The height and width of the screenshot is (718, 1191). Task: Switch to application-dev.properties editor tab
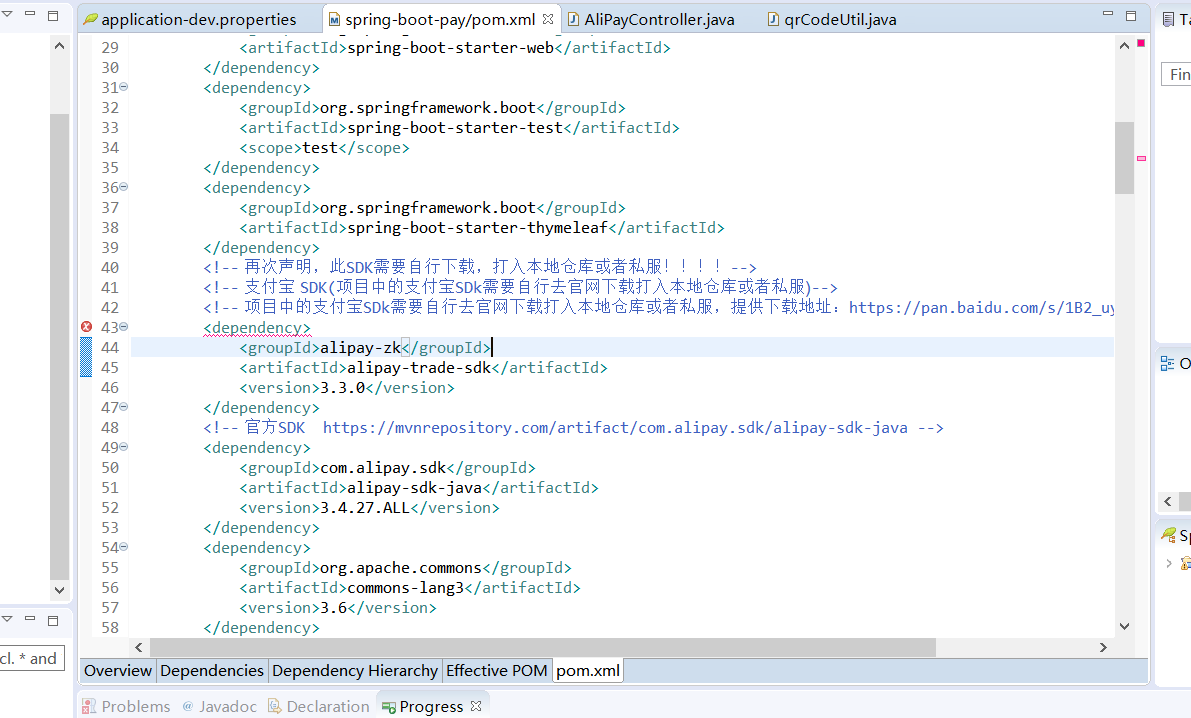[190, 19]
